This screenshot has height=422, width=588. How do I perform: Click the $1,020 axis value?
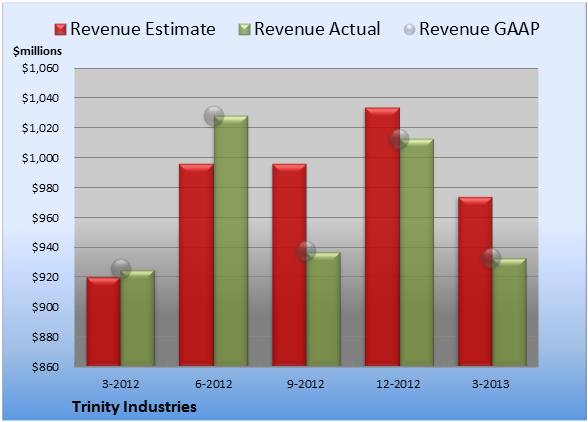pos(40,128)
